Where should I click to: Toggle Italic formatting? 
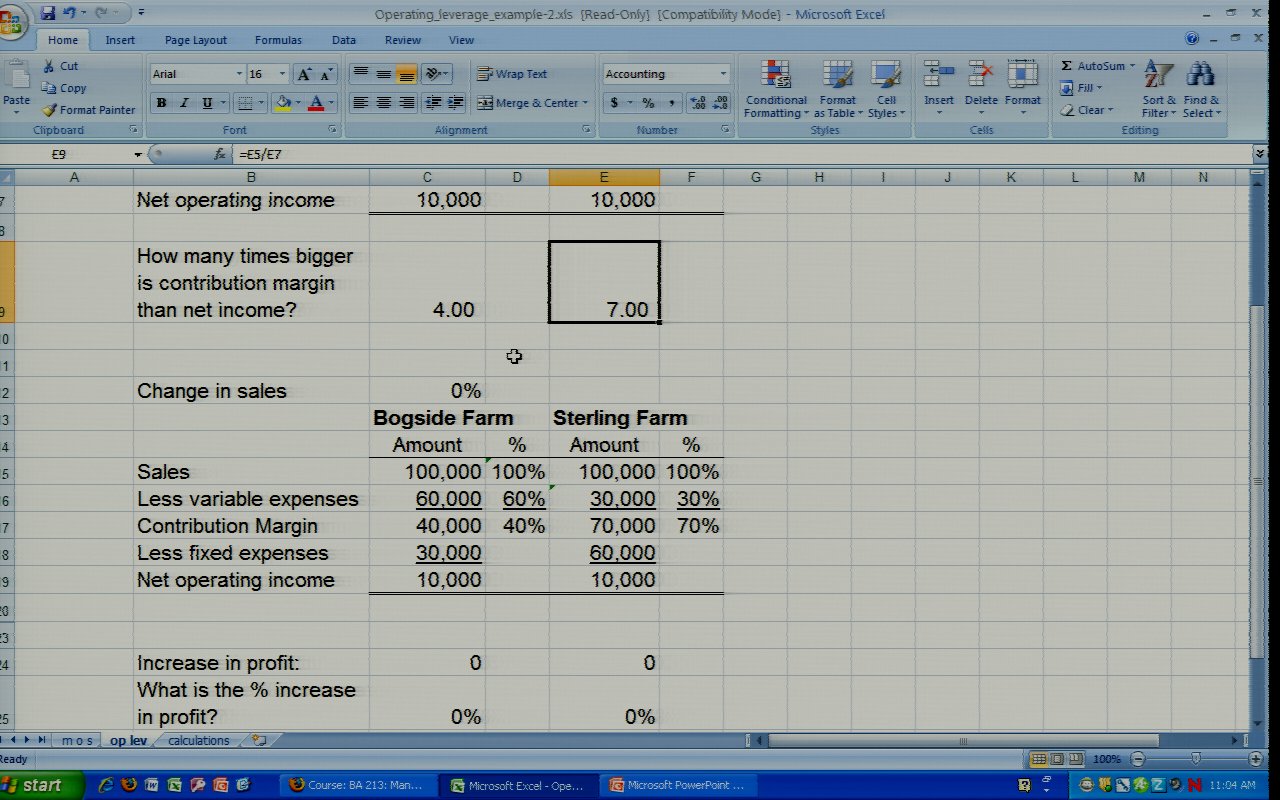(184, 103)
